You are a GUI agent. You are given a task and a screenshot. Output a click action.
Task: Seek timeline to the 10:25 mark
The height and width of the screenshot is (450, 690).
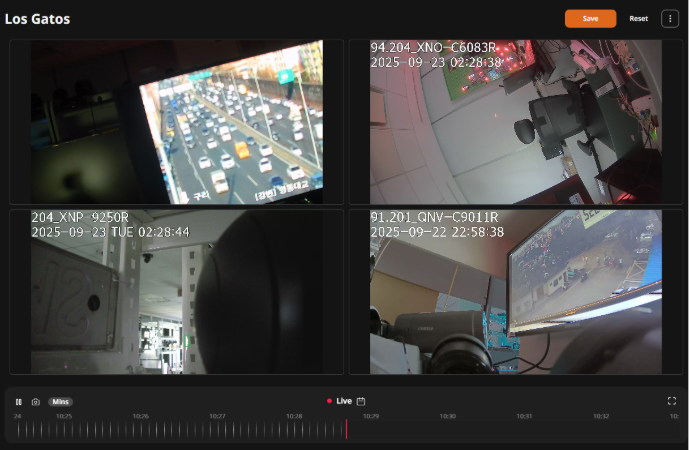(64, 429)
